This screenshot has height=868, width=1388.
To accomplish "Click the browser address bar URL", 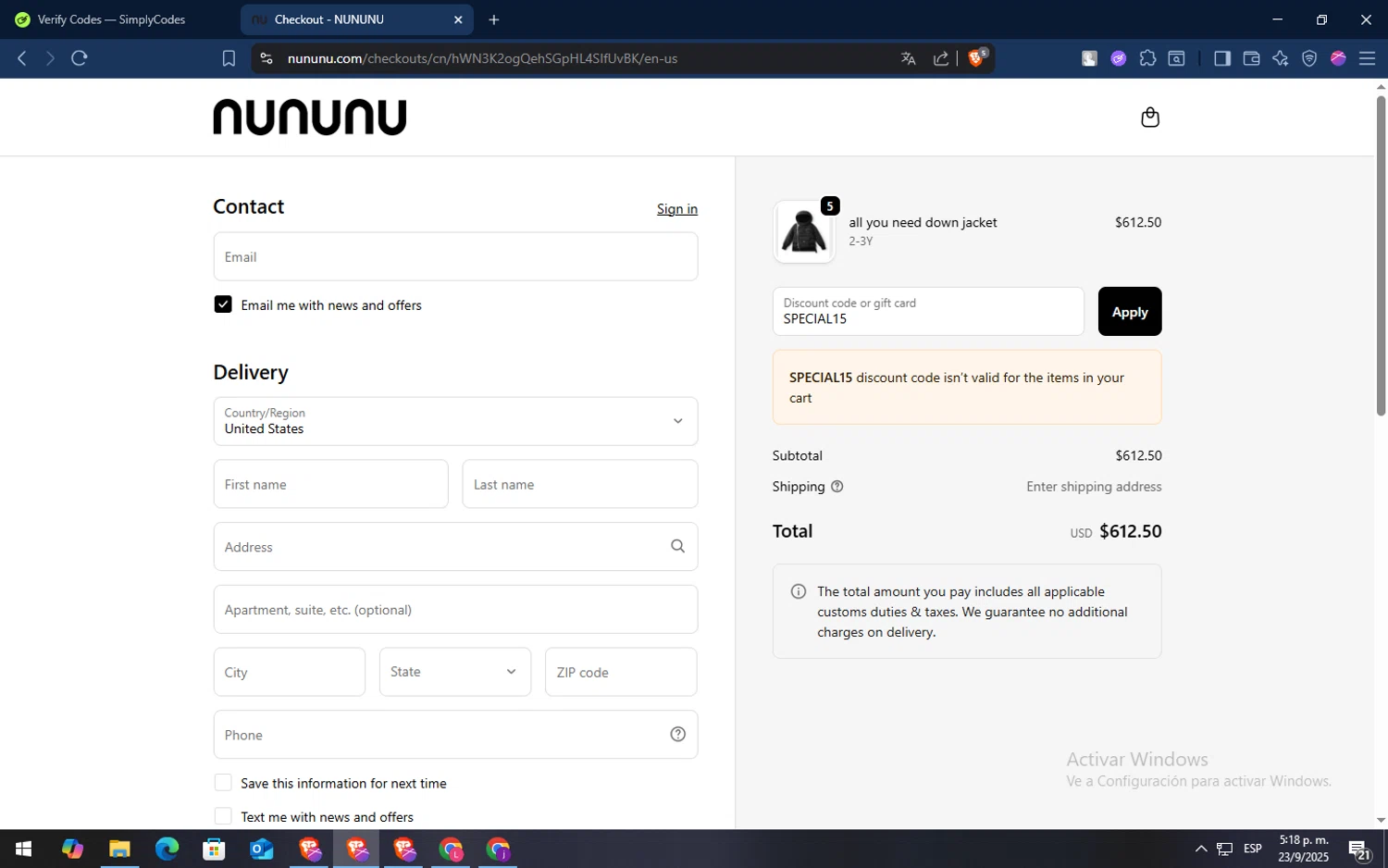I will click(482, 58).
